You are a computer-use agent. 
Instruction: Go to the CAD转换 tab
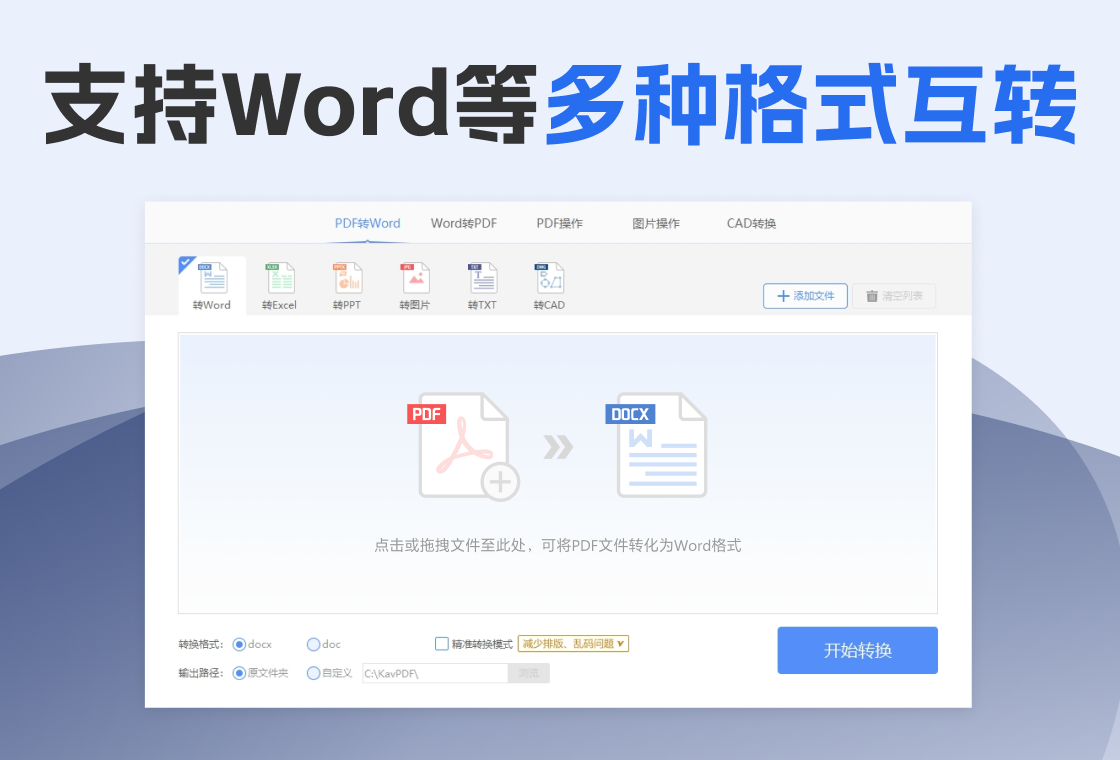tap(751, 224)
